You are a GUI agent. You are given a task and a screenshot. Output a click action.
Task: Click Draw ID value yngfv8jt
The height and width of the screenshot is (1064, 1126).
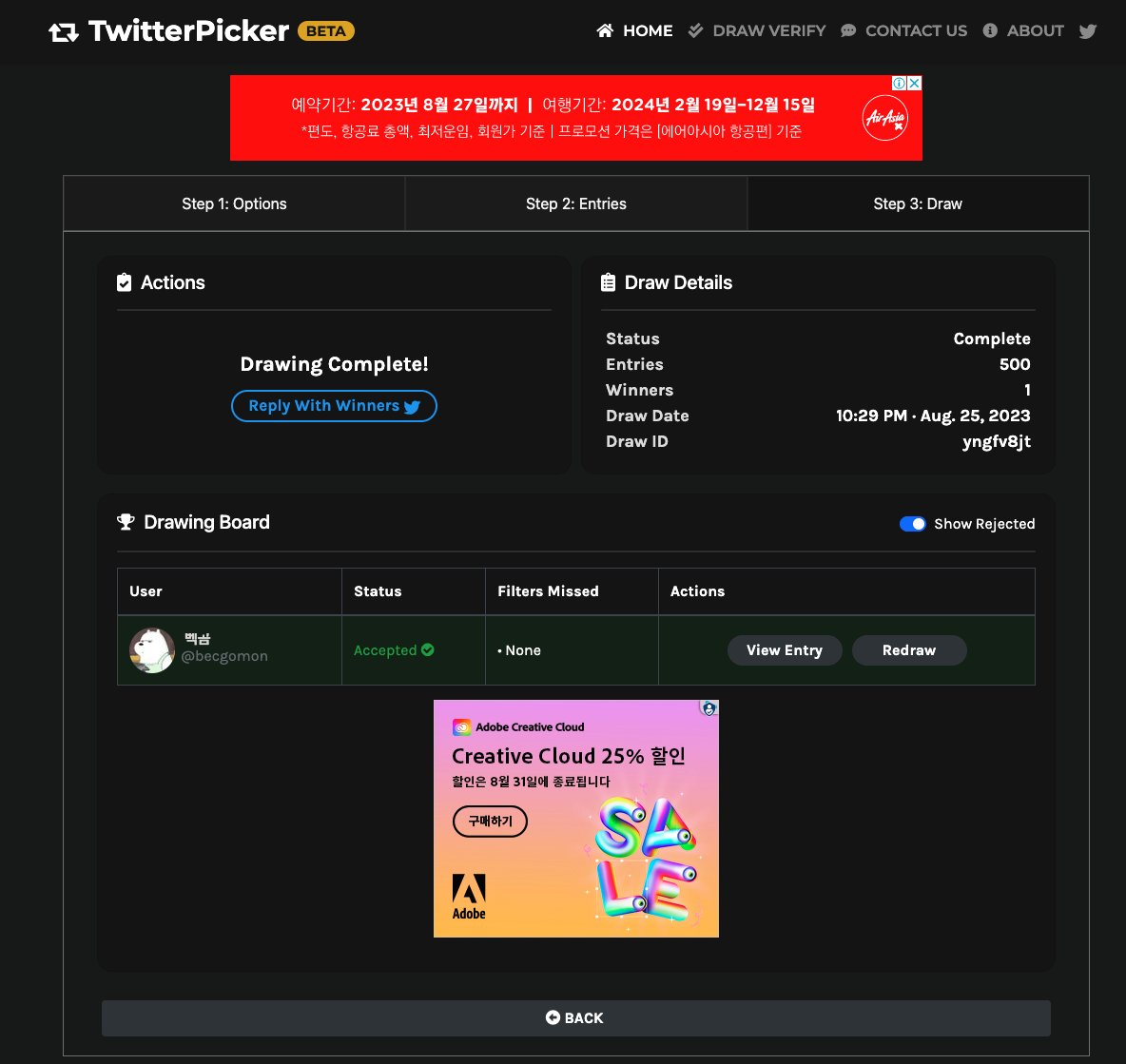996,441
